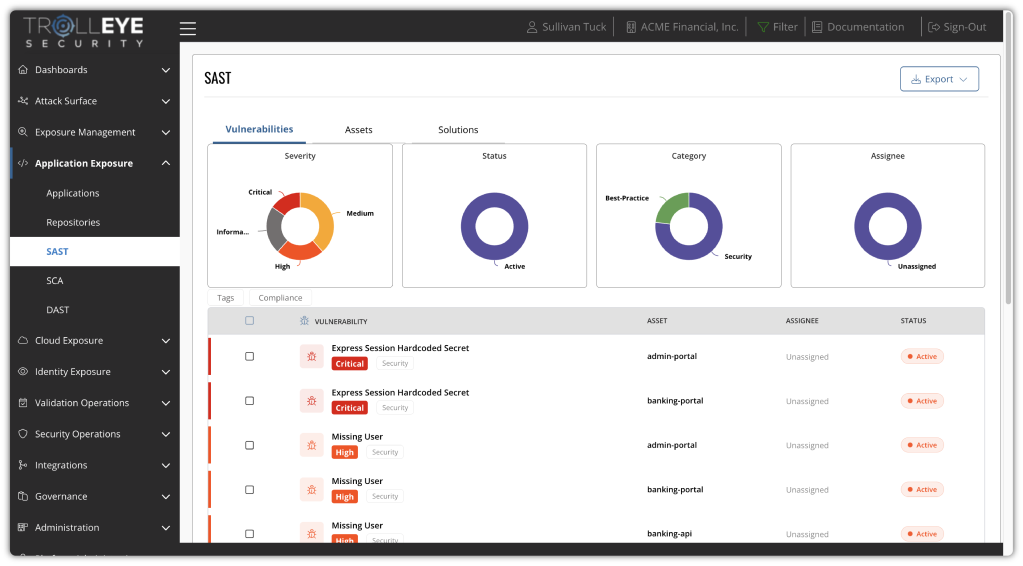The width and height of the screenshot is (1023, 566).
Task: Click the yellow Medium segment in Severity chart
Action: pos(324,220)
